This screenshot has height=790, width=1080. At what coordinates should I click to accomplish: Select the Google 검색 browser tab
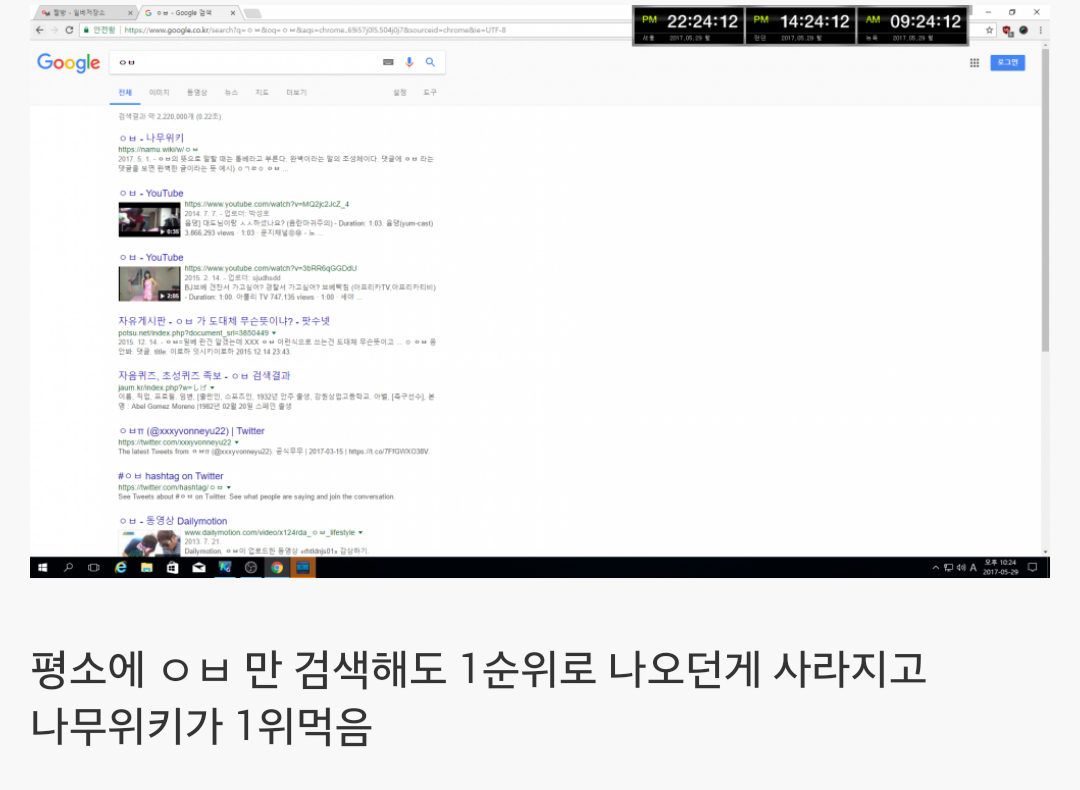188,13
